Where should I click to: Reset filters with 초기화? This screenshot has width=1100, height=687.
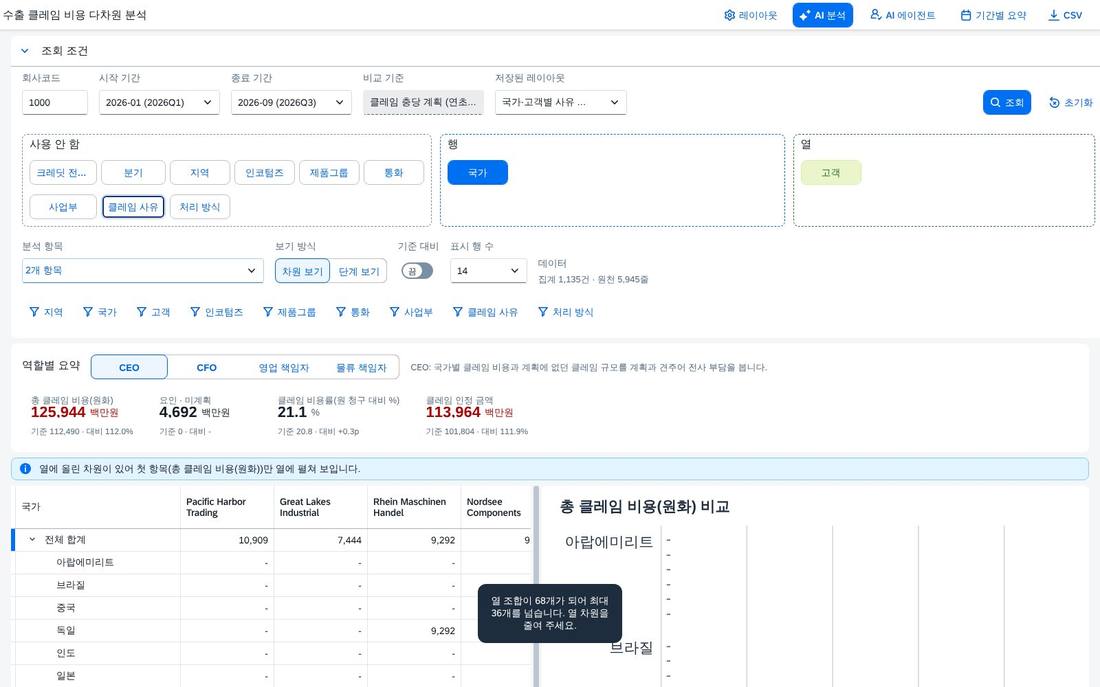(x=1071, y=102)
